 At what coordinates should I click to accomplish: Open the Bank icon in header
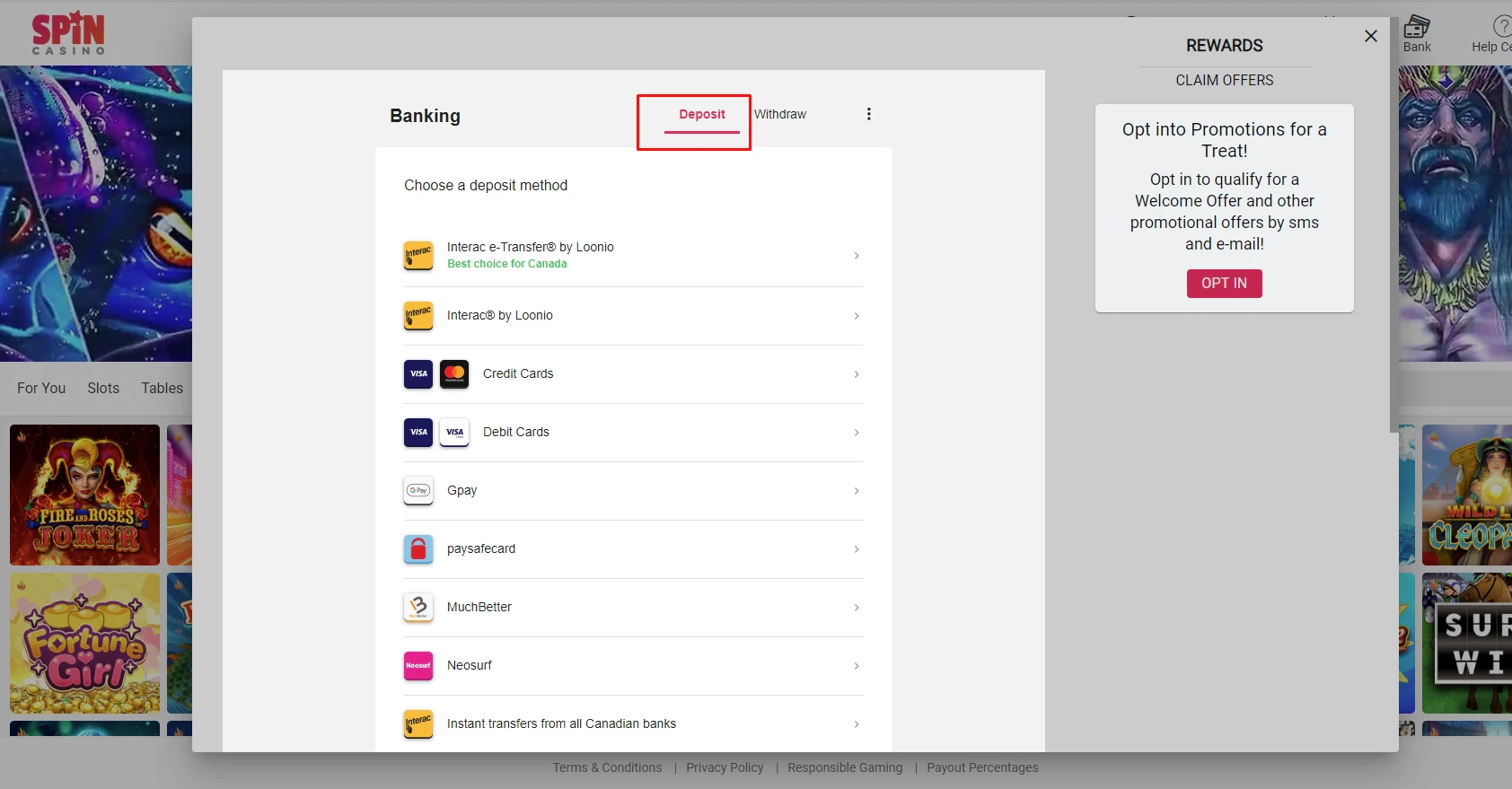tap(1417, 34)
